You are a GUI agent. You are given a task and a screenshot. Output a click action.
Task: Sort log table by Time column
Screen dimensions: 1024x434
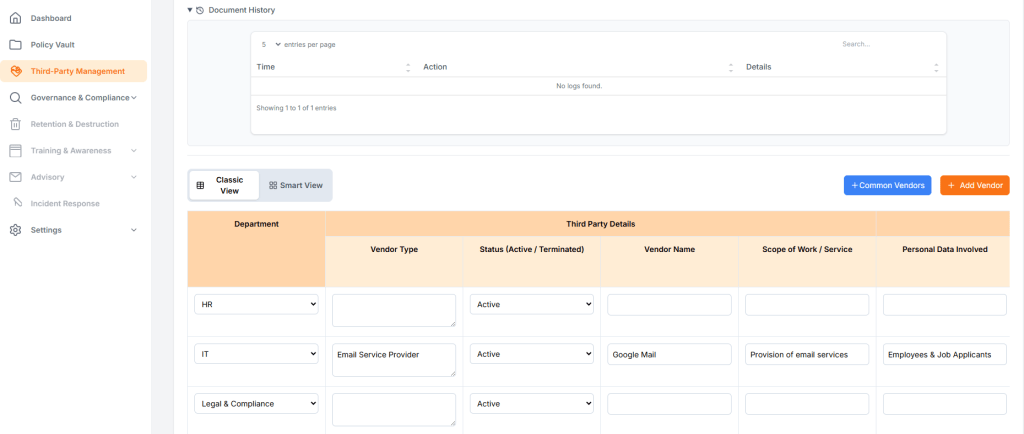[x=332, y=67]
